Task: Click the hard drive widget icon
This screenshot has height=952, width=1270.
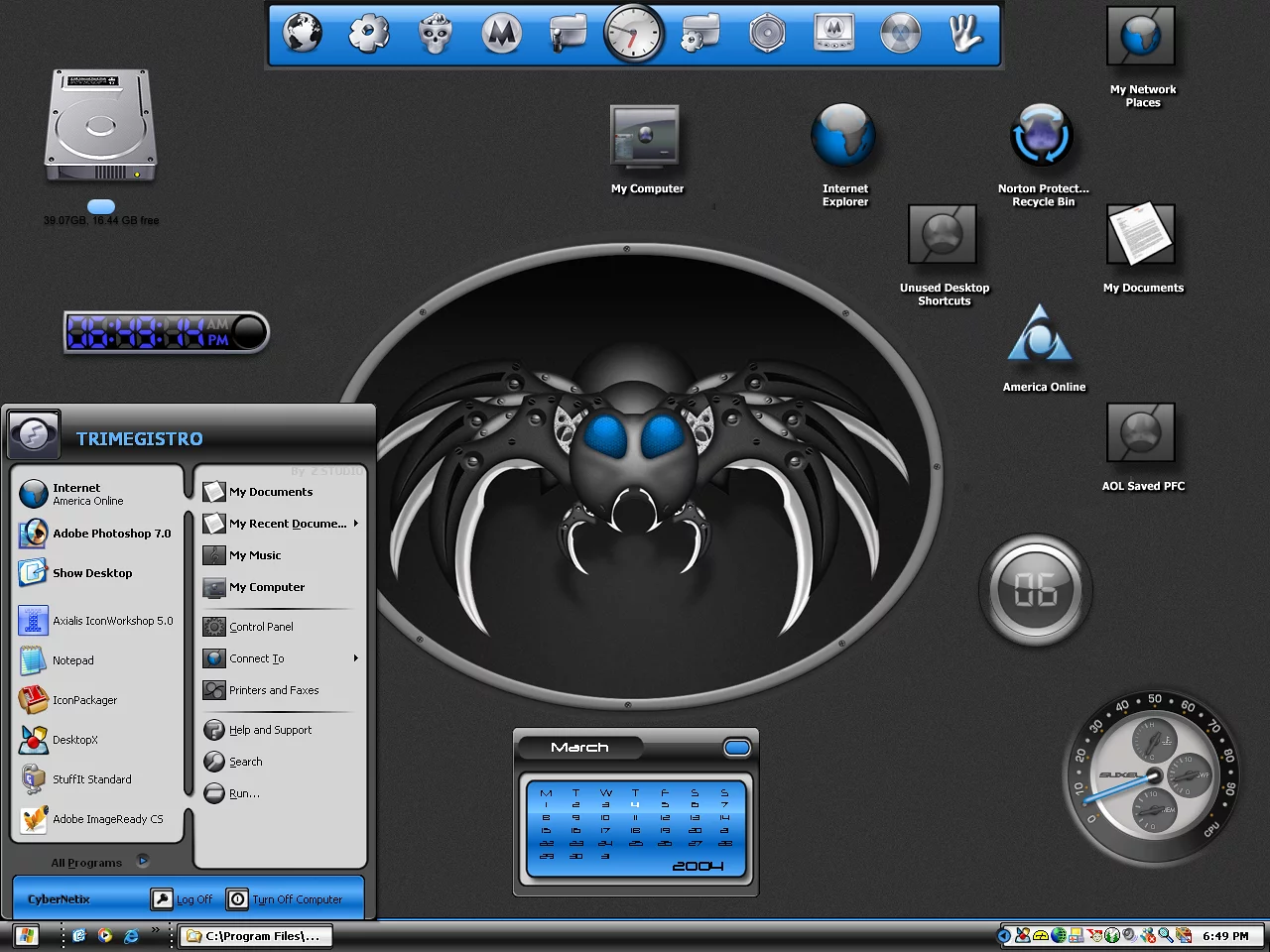Action: pyautogui.click(x=100, y=126)
